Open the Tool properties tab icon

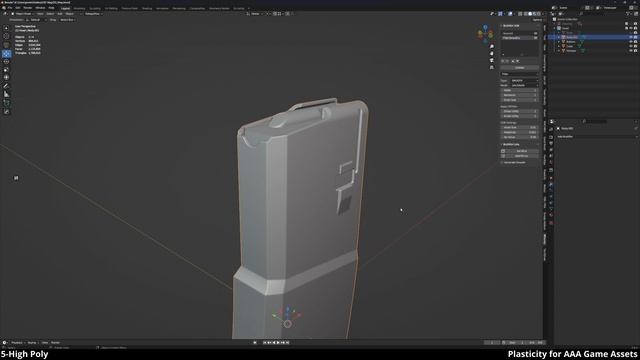551,130
